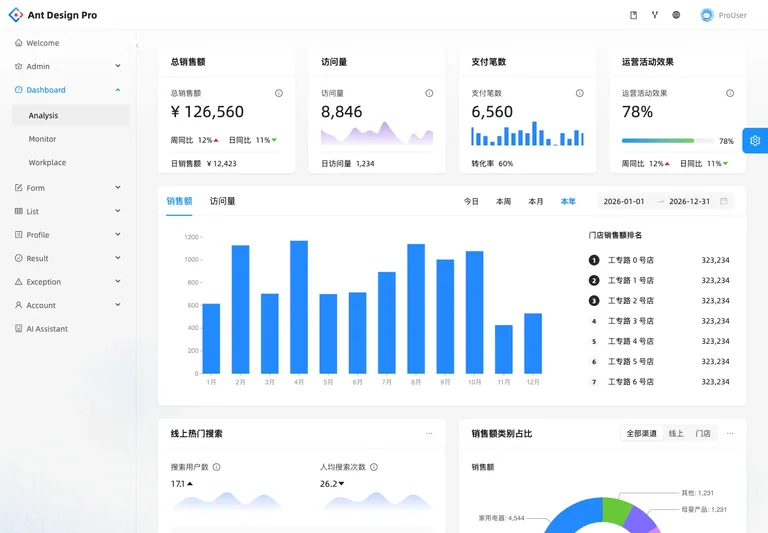Screen dimensions: 768x533
Task: Expand the Form menu chevron
Action: tap(118, 187)
